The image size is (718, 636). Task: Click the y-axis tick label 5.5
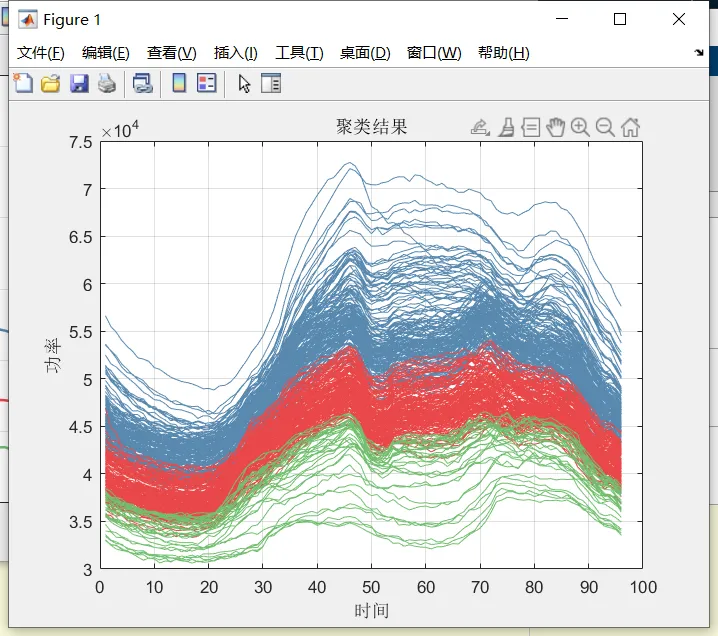[81, 332]
